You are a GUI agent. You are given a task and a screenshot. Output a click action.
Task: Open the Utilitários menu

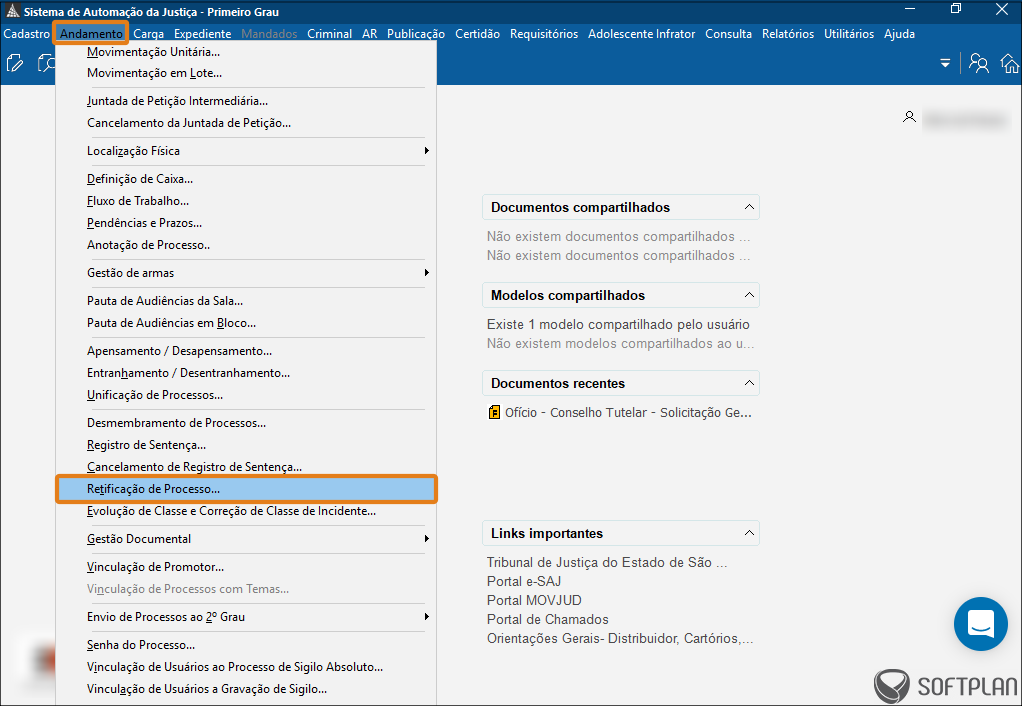849,34
